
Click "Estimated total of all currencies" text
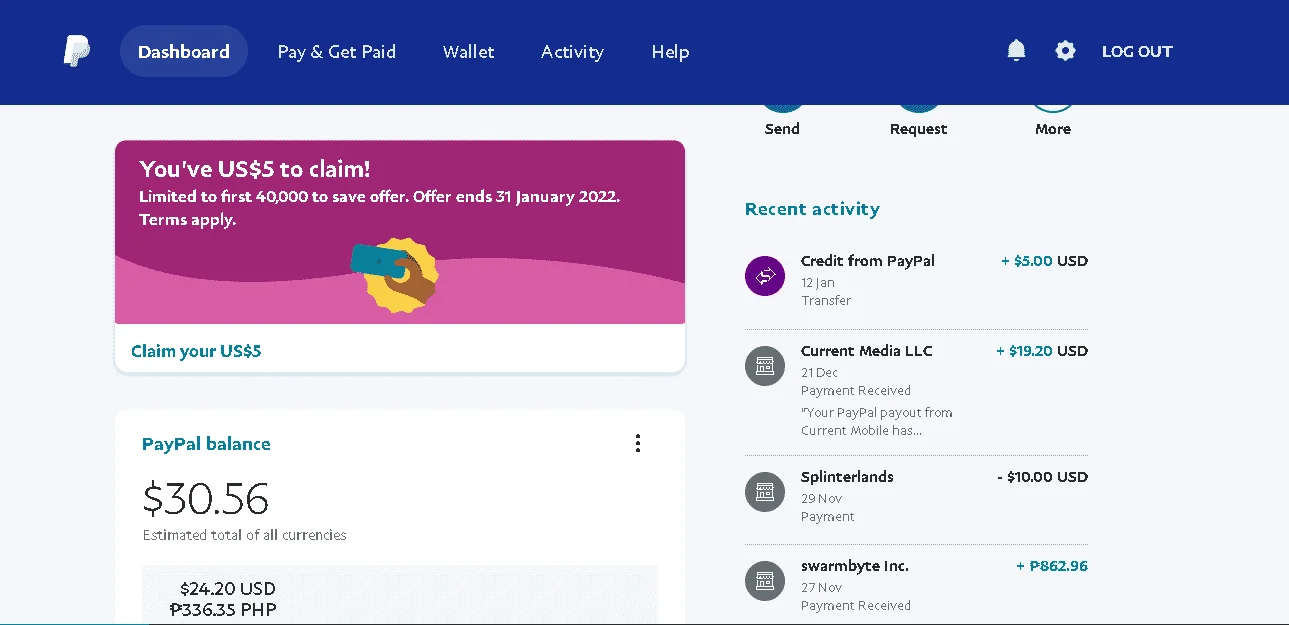pyautogui.click(x=244, y=535)
